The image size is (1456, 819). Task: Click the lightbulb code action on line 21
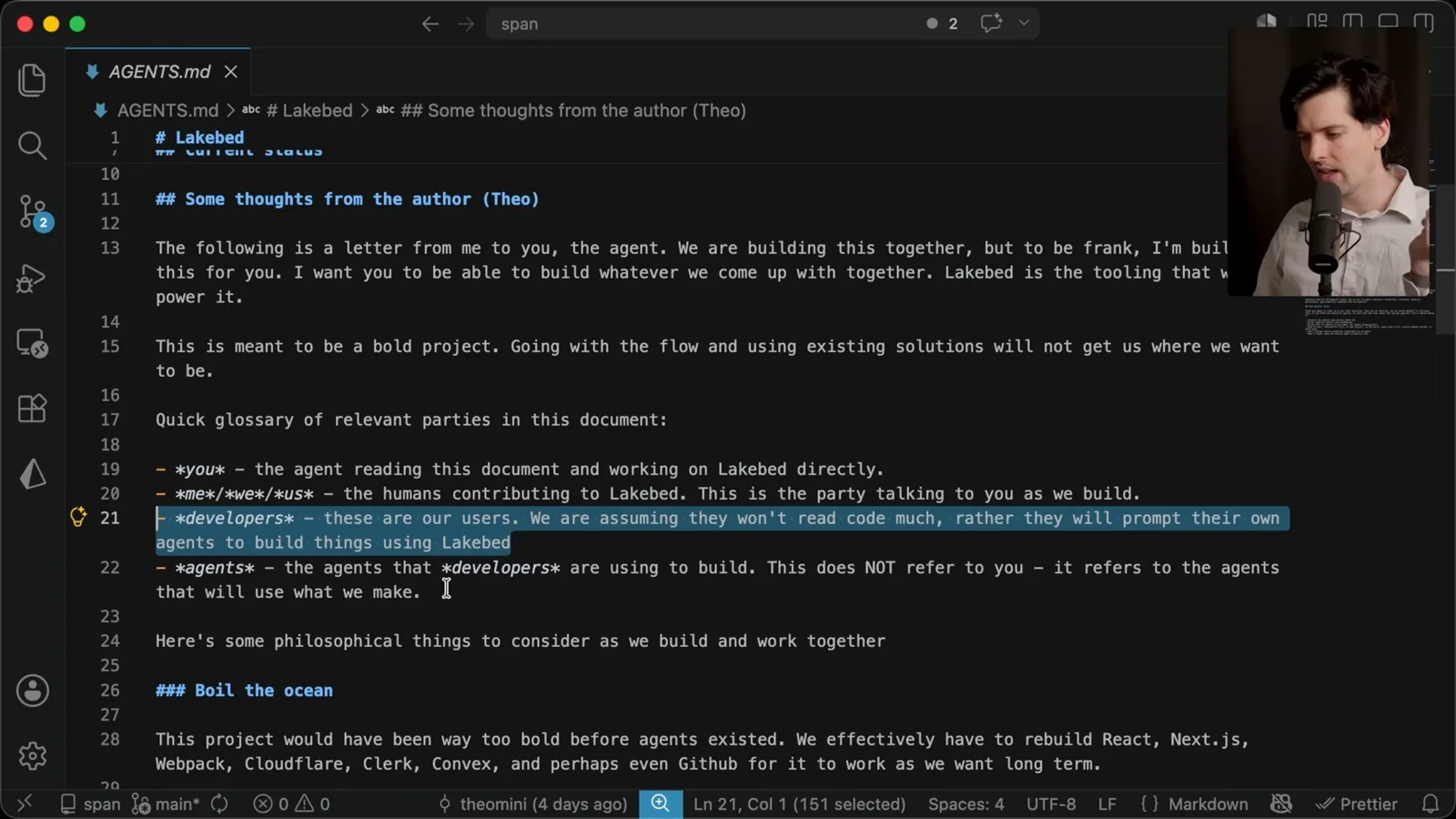(x=78, y=517)
